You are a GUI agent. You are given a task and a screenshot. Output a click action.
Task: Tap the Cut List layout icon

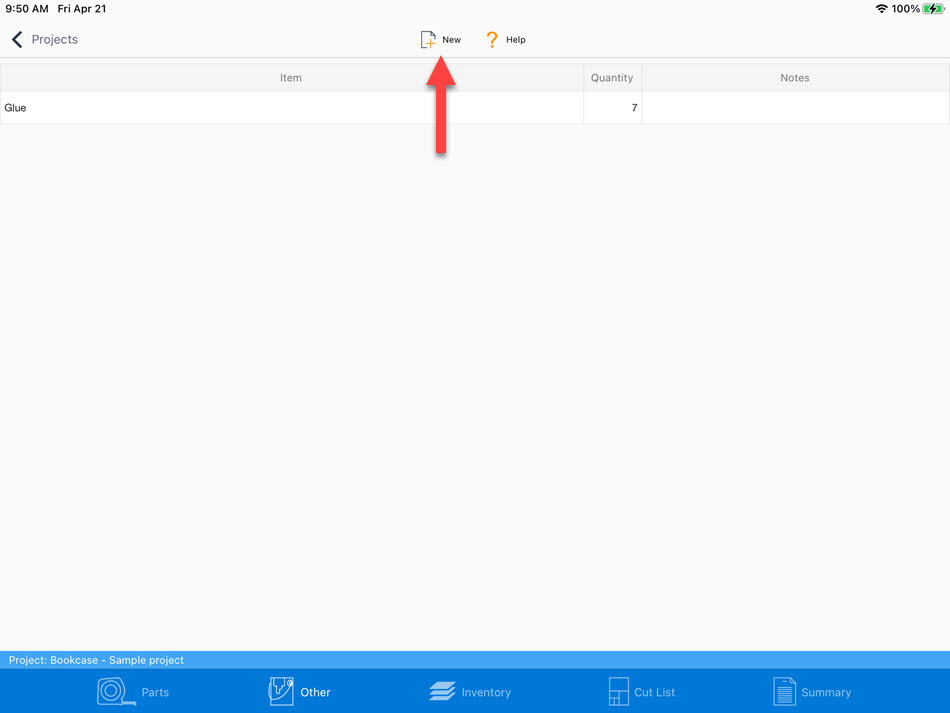(618, 692)
